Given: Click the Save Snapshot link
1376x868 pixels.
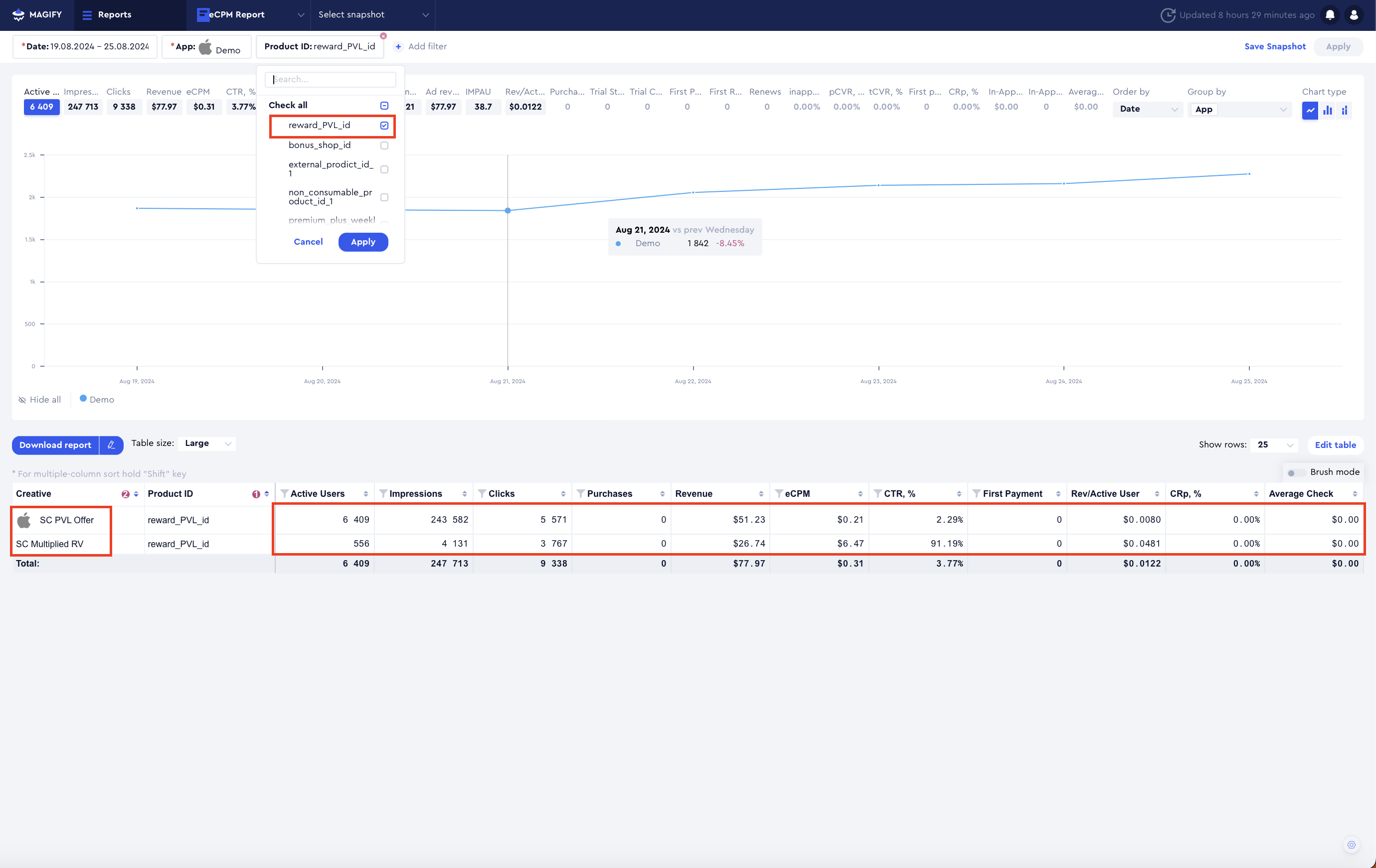Looking at the screenshot, I should [x=1275, y=46].
